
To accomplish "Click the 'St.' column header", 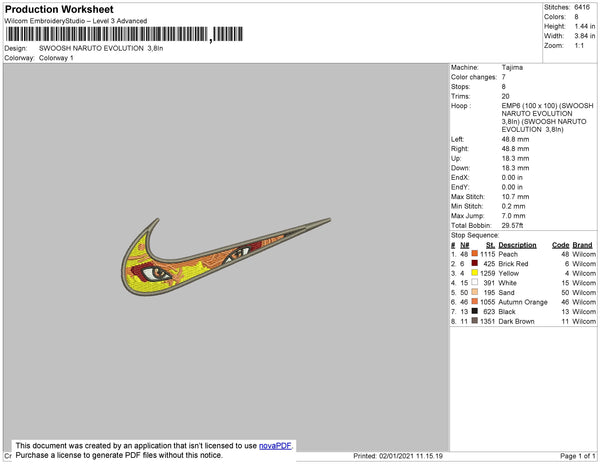I will (x=491, y=245).
